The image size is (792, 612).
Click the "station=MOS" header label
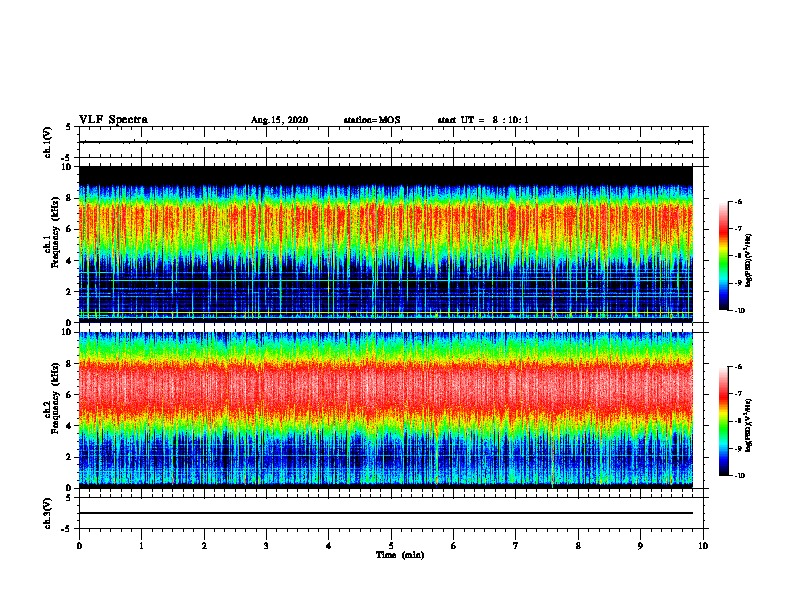(x=372, y=120)
